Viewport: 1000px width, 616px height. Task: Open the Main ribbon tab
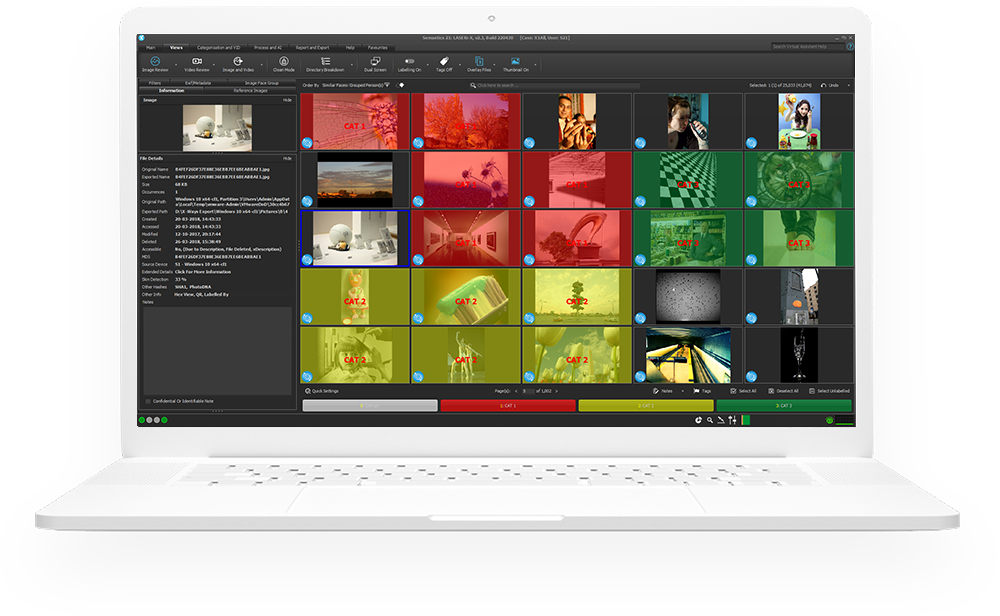[x=151, y=47]
